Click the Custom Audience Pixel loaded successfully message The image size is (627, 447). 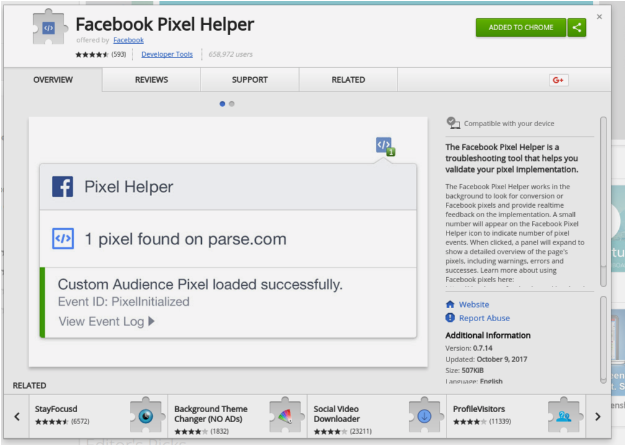(x=200, y=285)
